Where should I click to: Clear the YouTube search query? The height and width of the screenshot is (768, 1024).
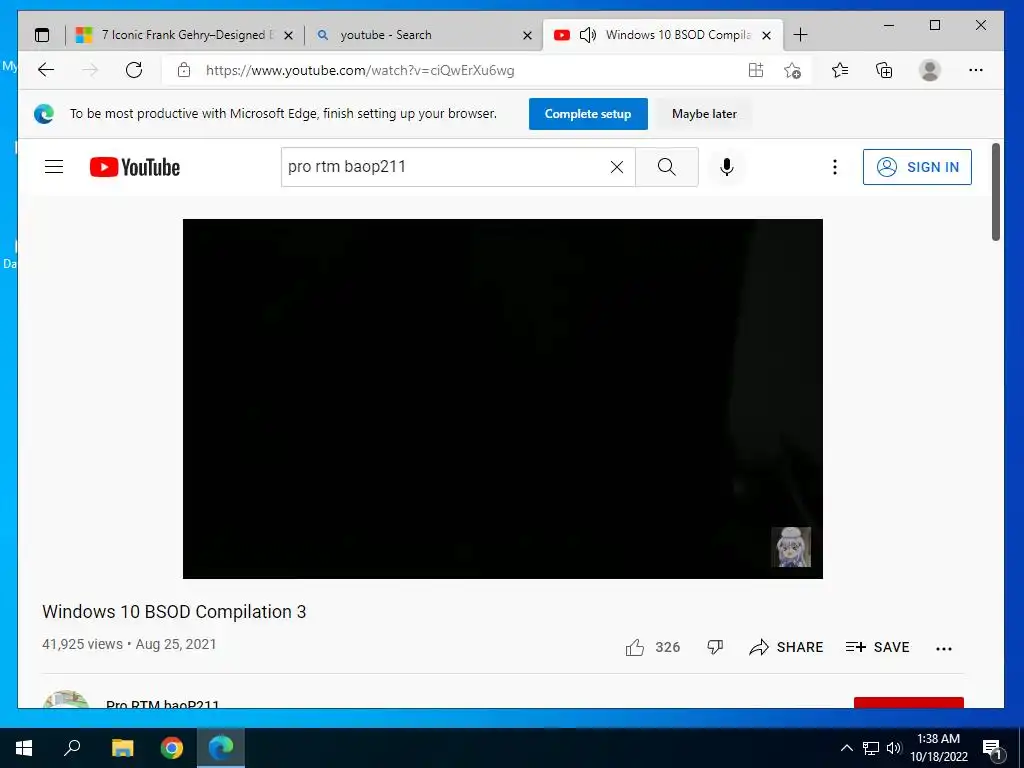616,167
